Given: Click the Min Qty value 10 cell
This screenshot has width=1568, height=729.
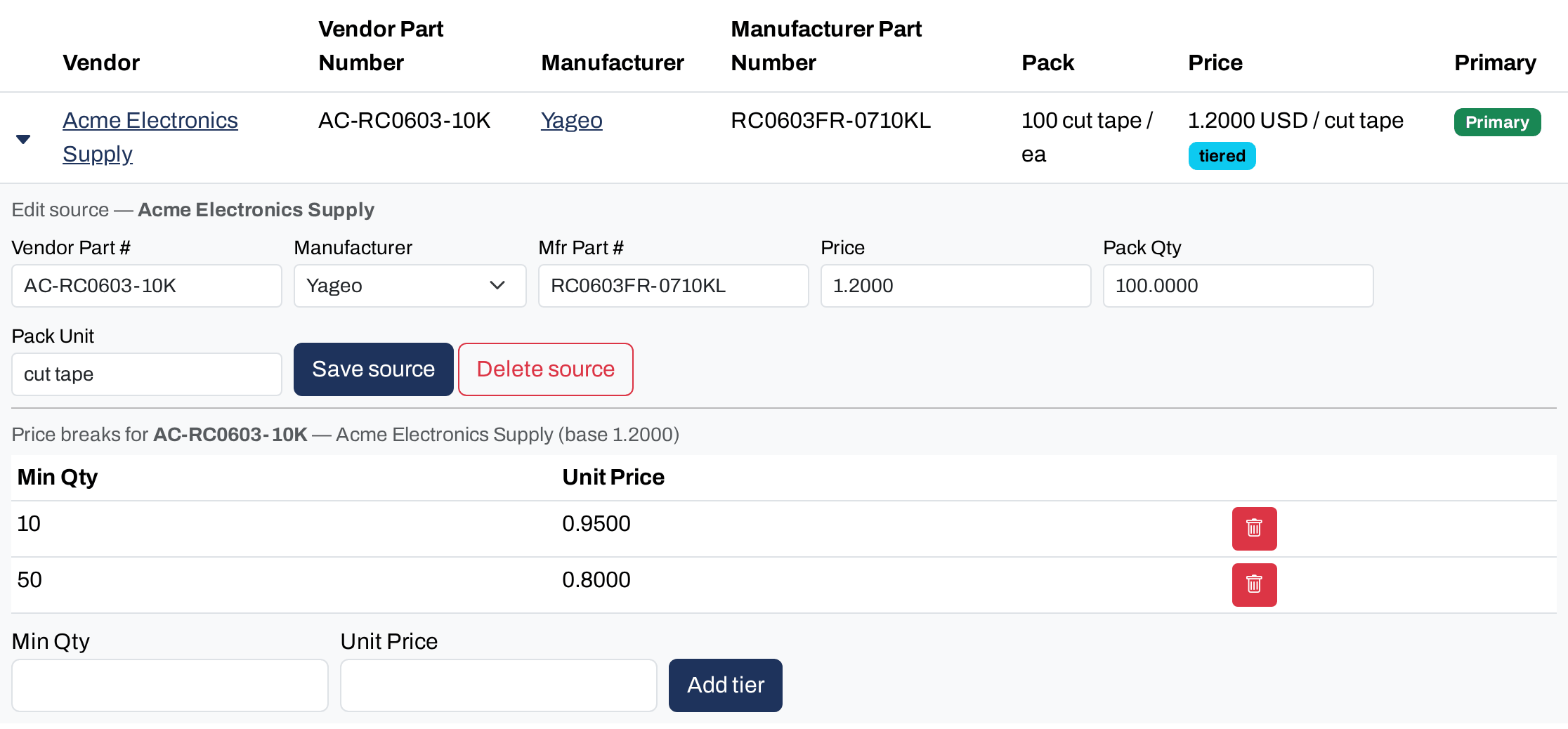Looking at the screenshot, I should pos(29,523).
